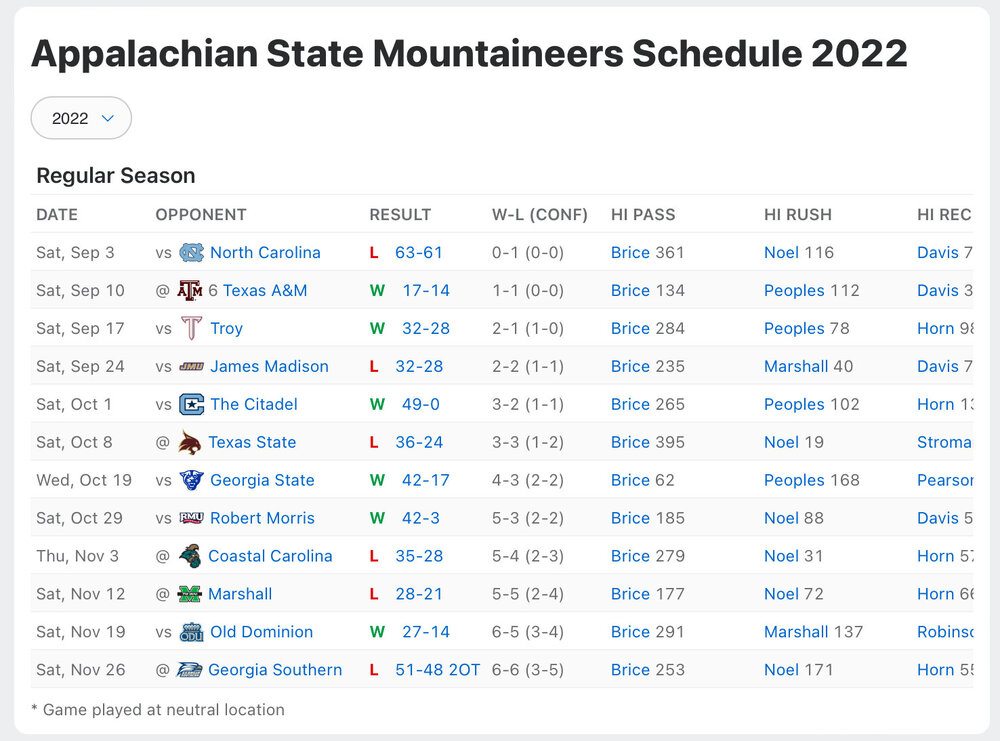Click the Troy team logo
This screenshot has height=741, width=1000.
(x=191, y=329)
